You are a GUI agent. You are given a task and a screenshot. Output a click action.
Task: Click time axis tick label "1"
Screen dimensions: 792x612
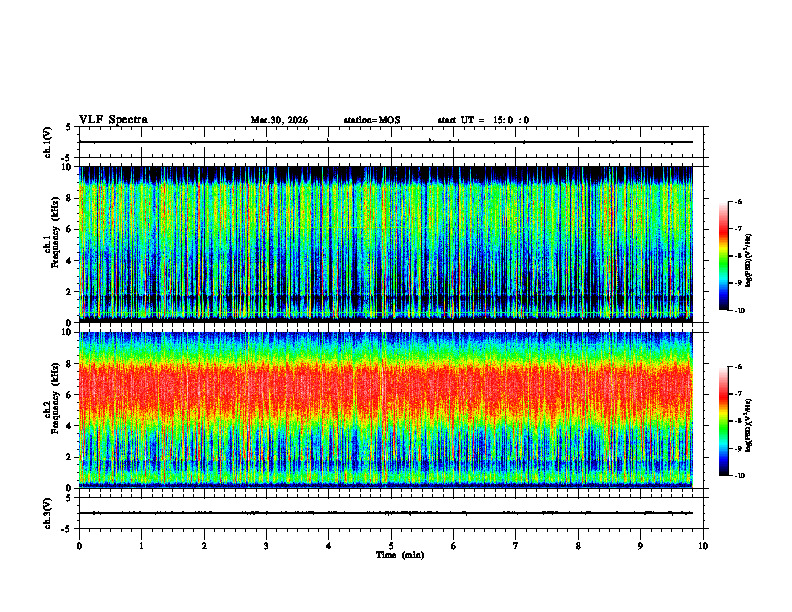pos(141,546)
